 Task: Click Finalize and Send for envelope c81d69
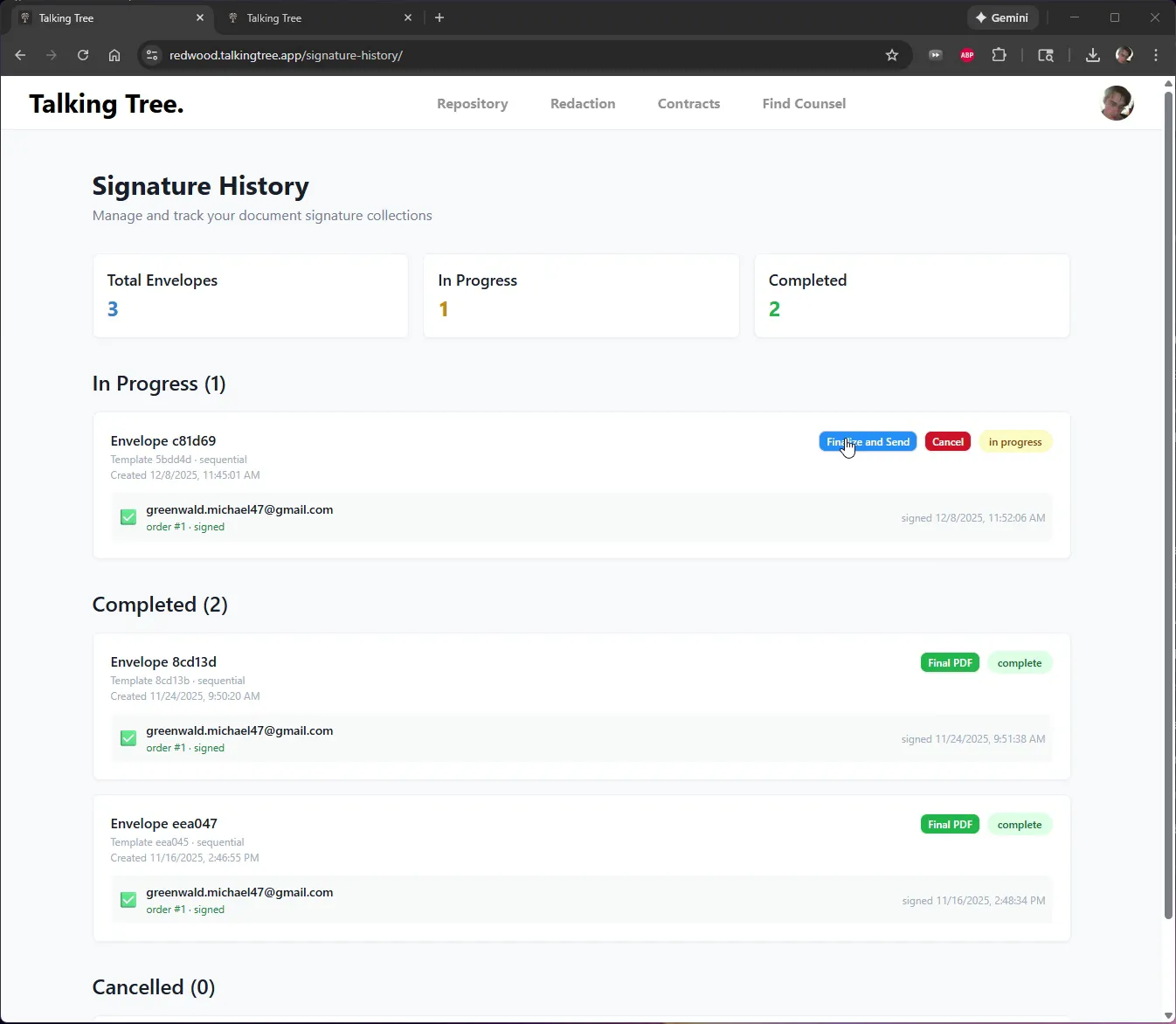point(868,442)
